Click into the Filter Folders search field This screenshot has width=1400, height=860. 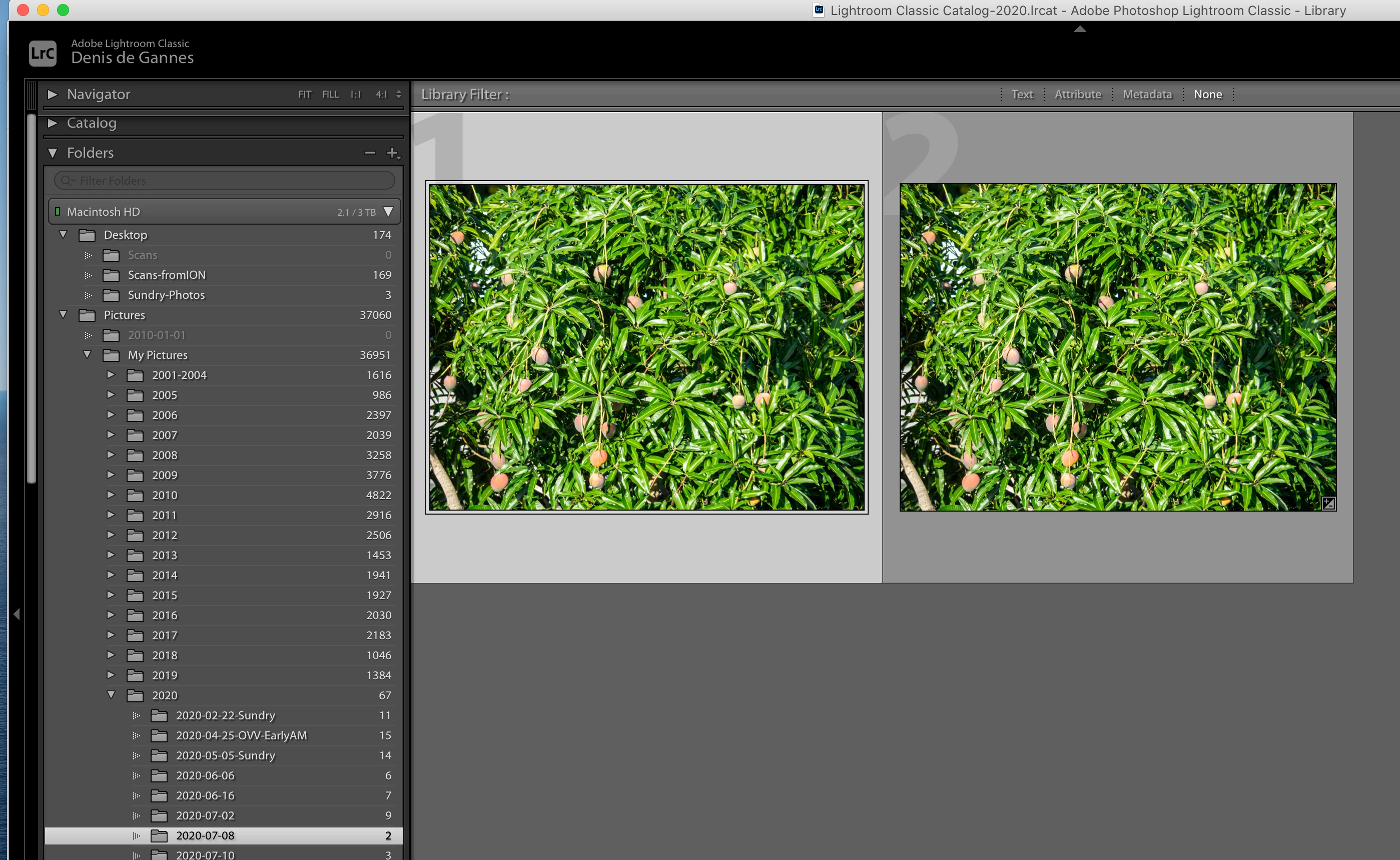point(233,180)
